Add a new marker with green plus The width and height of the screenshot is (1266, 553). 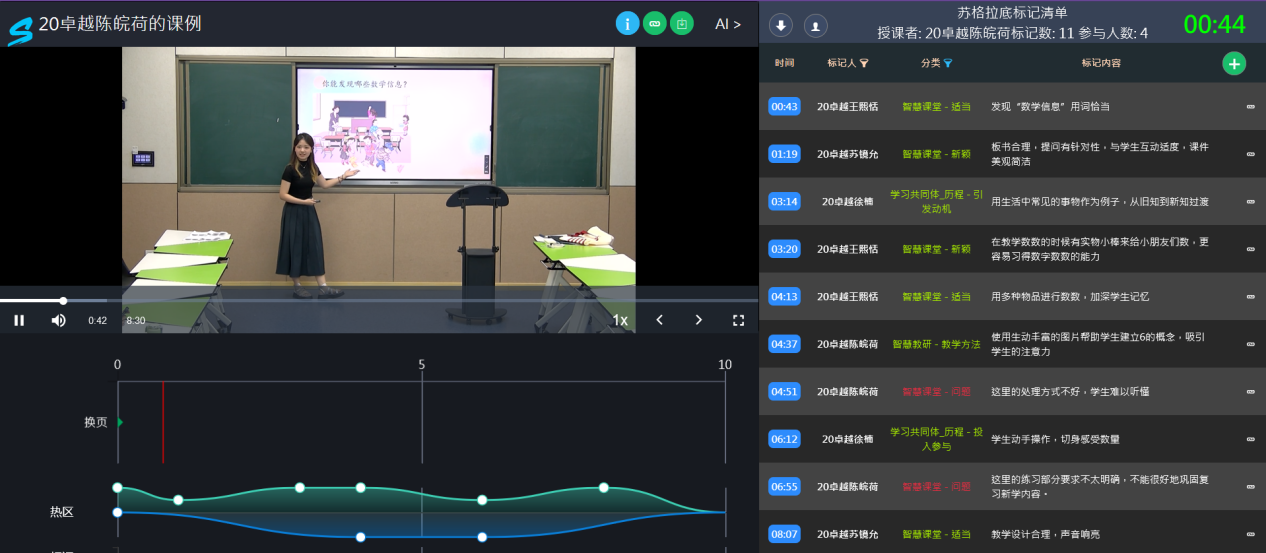tap(1234, 64)
